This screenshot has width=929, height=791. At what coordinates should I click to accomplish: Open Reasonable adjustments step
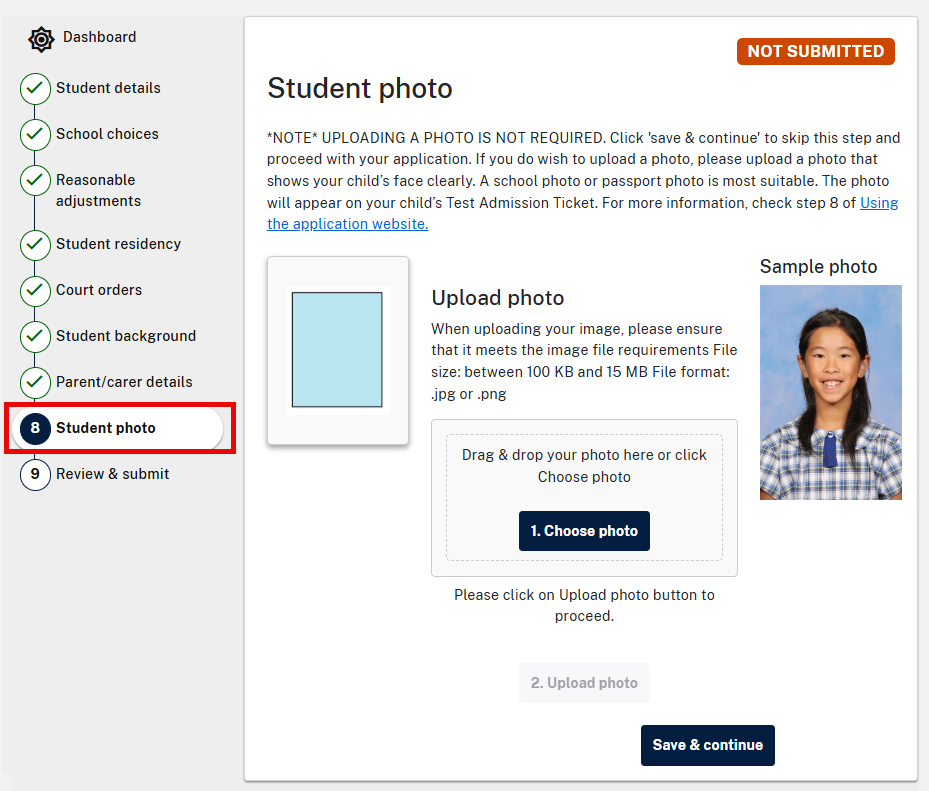point(98,190)
